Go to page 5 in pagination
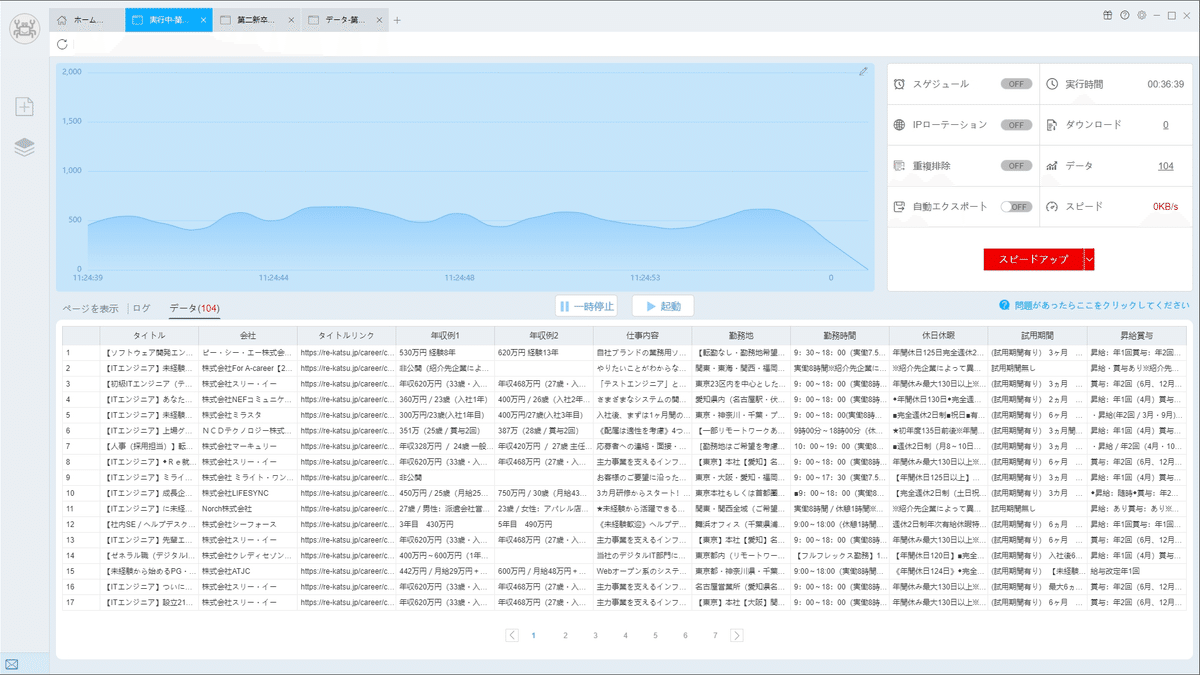The width and height of the screenshot is (1200, 675). click(655, 635)
